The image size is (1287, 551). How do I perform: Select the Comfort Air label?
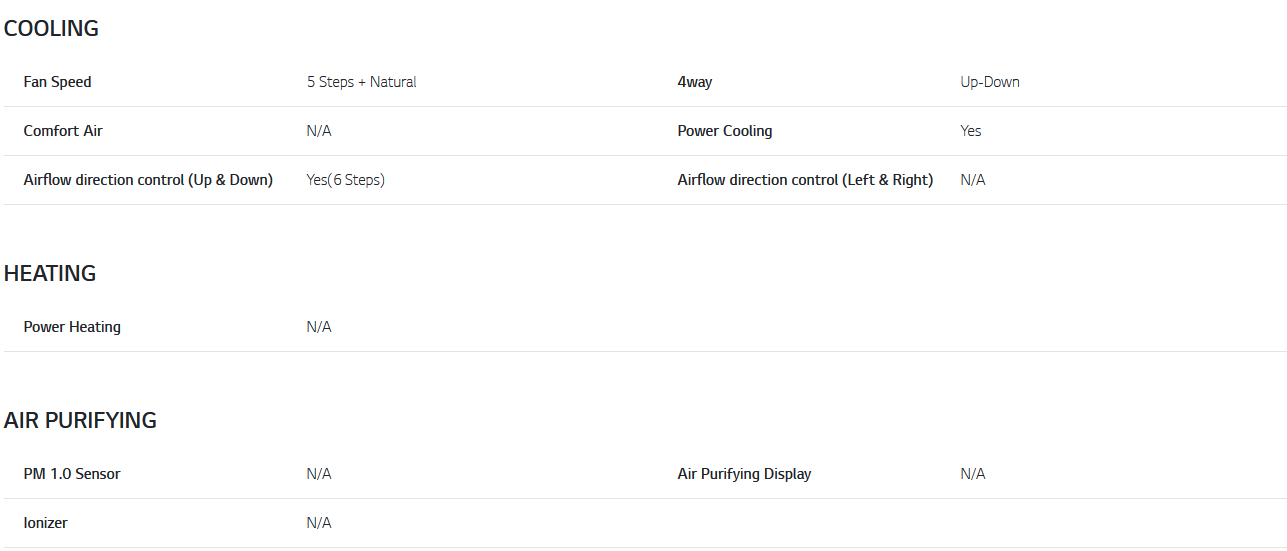point(63,131)
